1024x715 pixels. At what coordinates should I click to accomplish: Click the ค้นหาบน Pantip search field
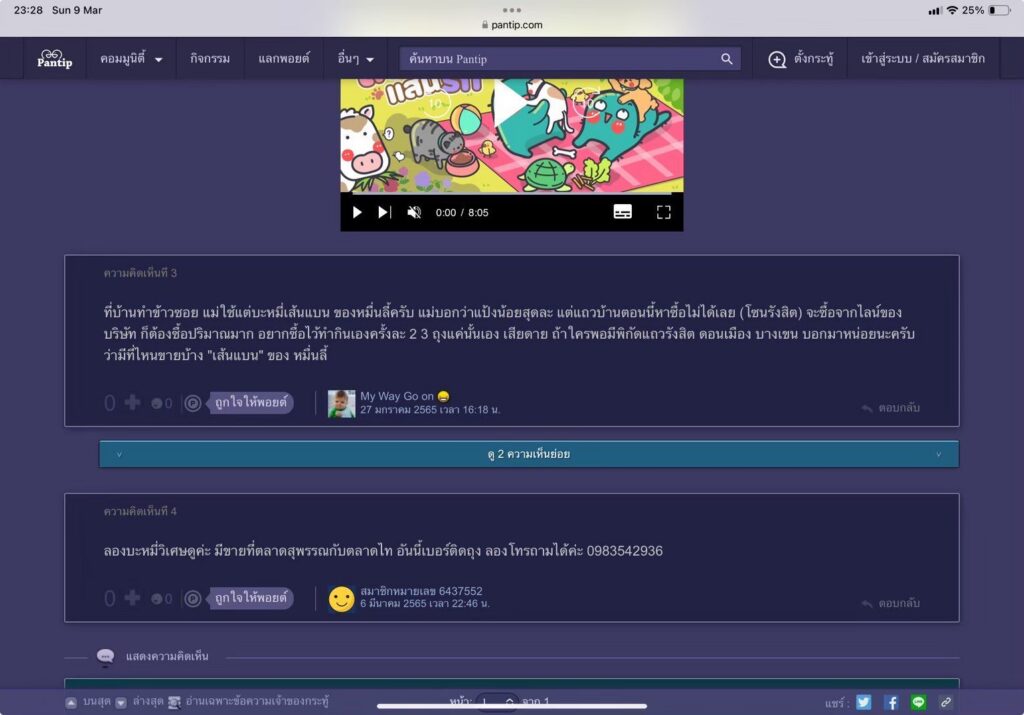(569, 59)
